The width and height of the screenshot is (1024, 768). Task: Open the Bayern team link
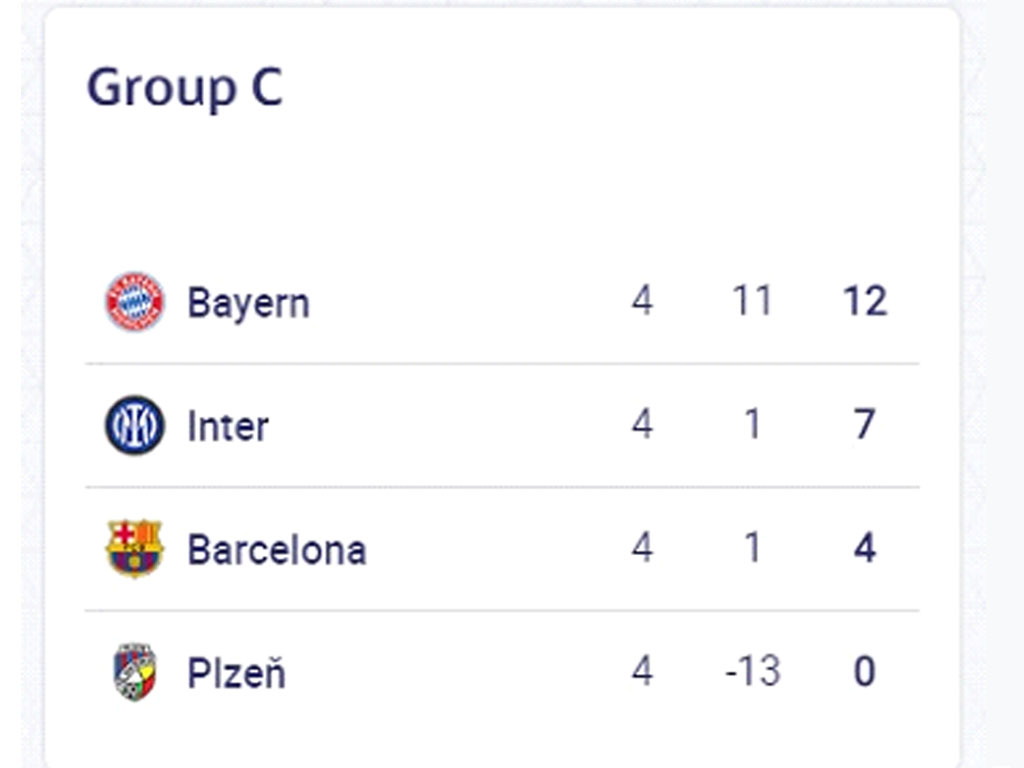pos(248,302)
